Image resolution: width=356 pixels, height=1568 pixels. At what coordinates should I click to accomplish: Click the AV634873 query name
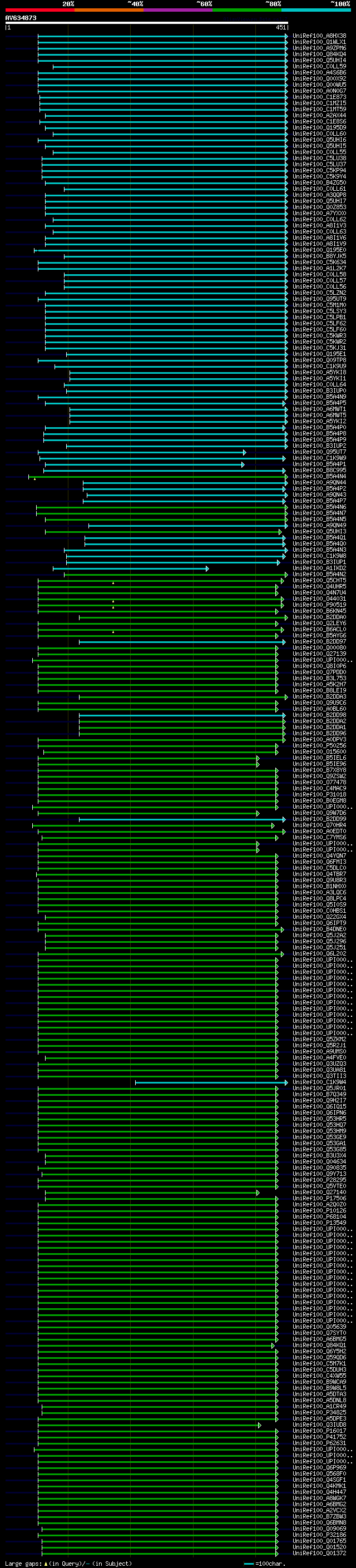pyautogui.click(x=21, y=18)
